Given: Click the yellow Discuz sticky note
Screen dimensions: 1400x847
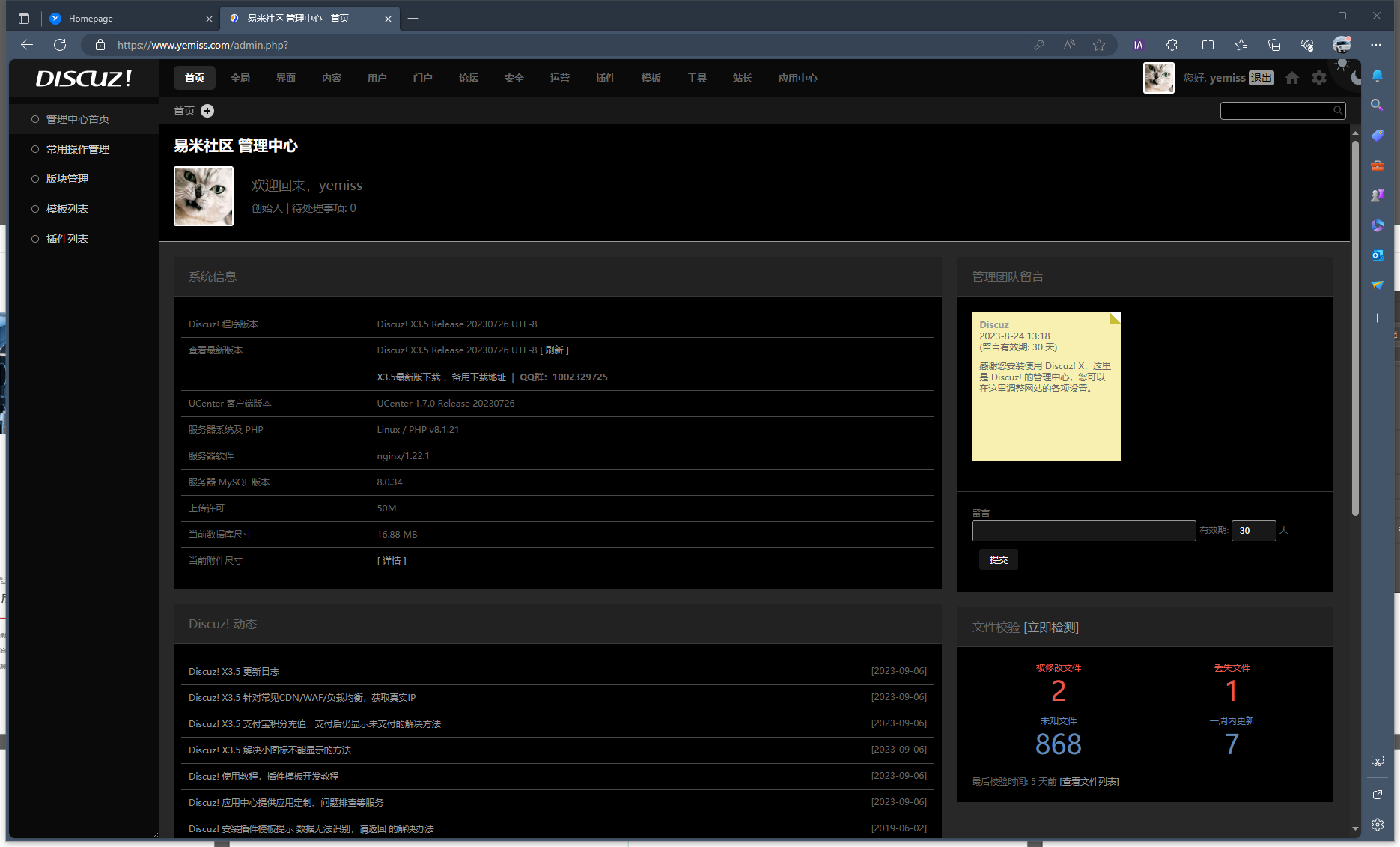Looking at the screenshot, I should tap(1046, 386).
